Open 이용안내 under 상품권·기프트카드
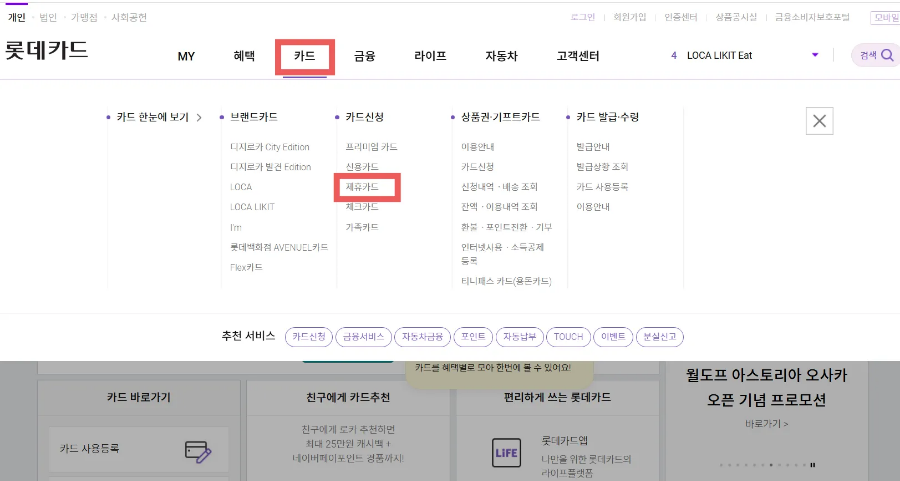 coord(478,147)
